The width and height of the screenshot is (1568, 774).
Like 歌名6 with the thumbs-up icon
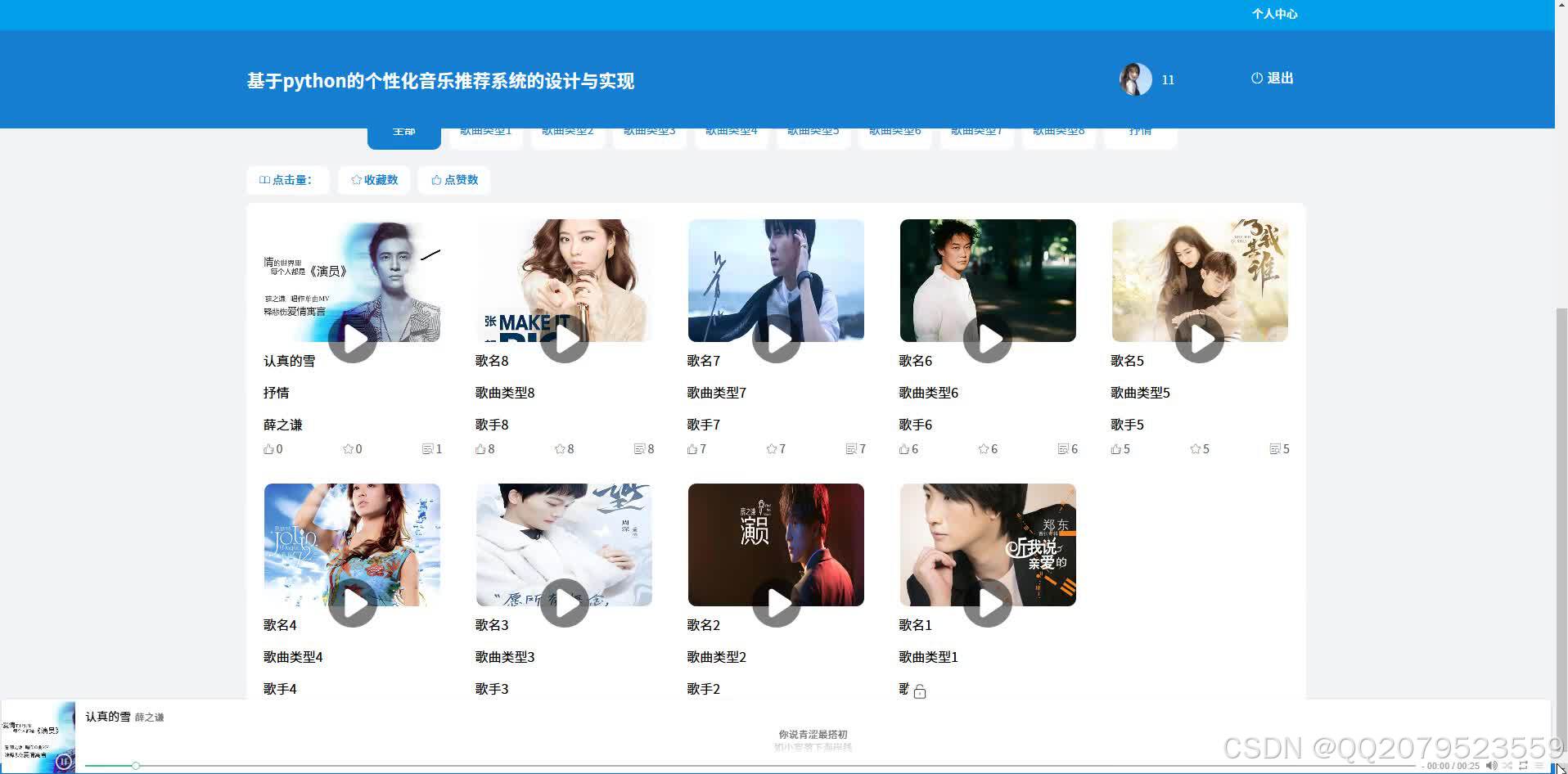(904, 449)
